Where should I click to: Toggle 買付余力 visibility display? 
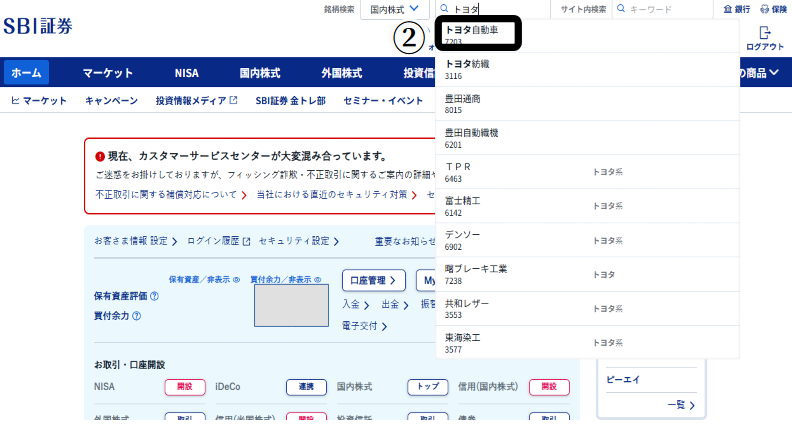286,280
